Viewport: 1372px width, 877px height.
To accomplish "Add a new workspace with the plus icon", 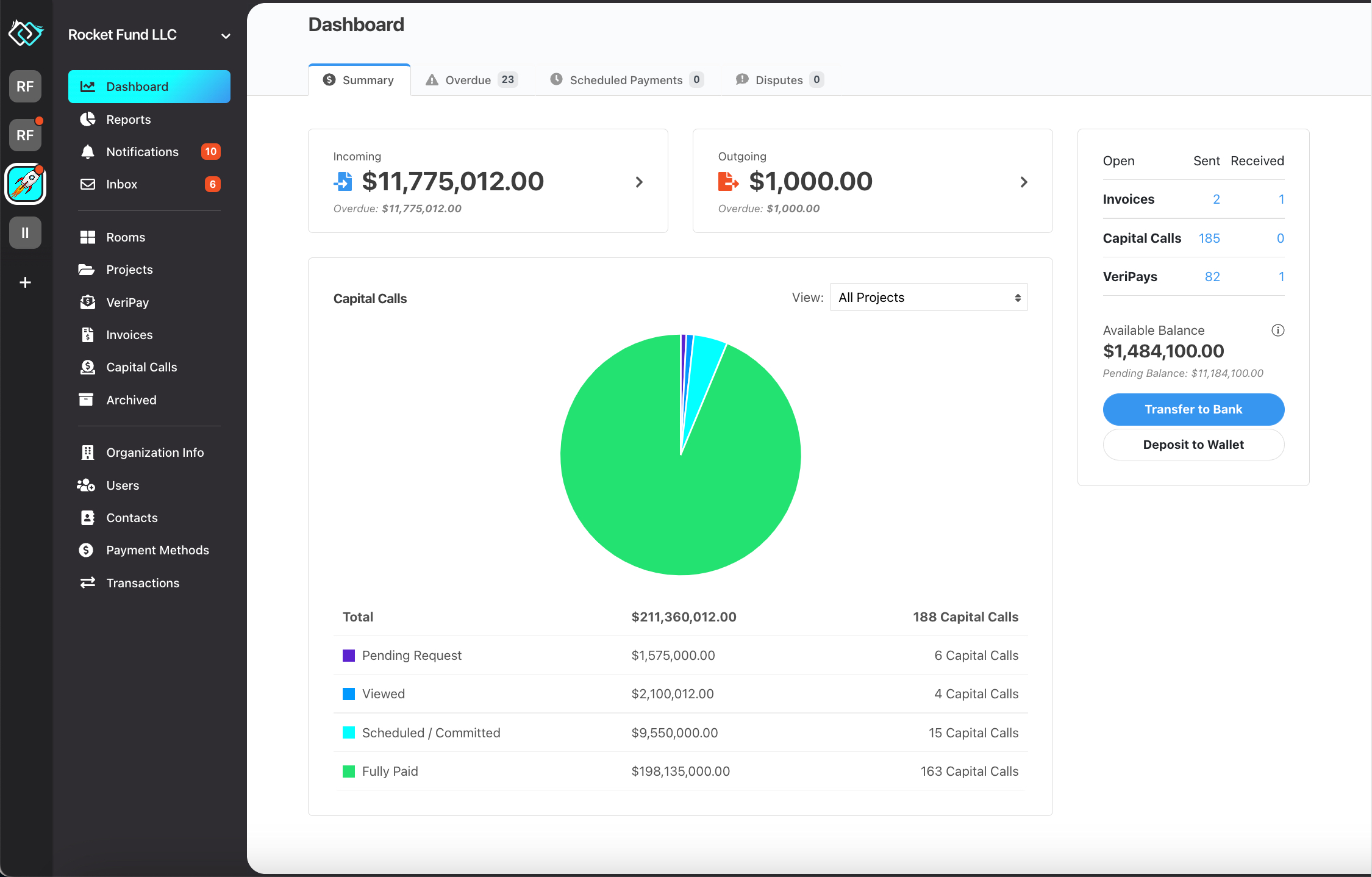I will coord(25,282).
